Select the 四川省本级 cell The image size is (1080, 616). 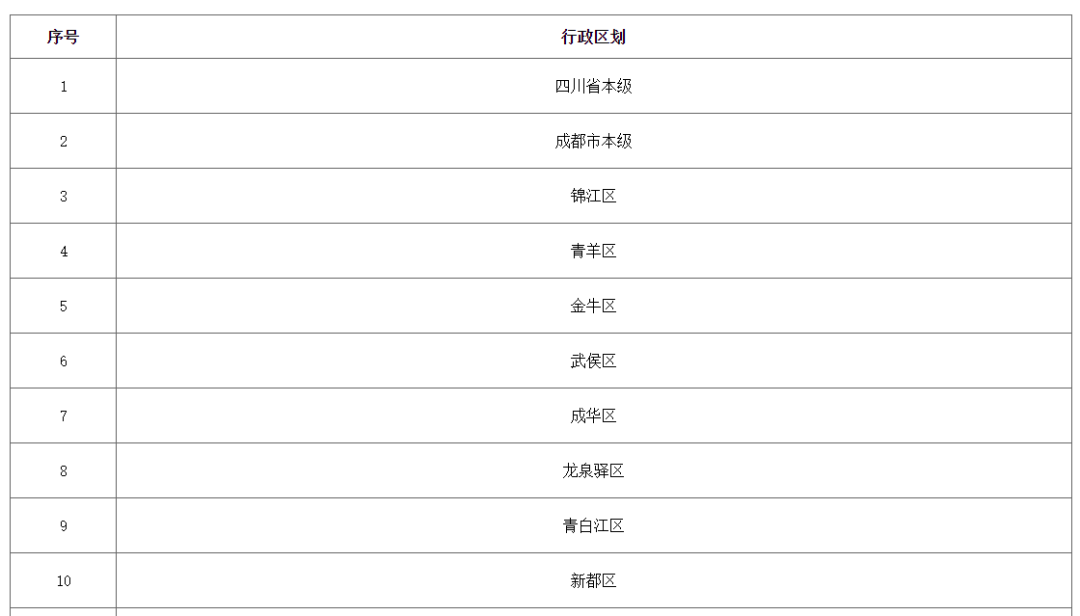coord(594,86)
